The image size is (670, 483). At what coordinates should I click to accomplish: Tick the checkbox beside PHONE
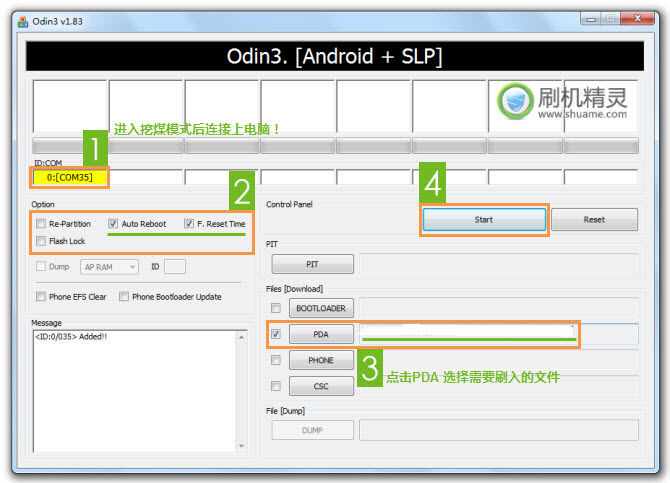click(x=276, y=360)
